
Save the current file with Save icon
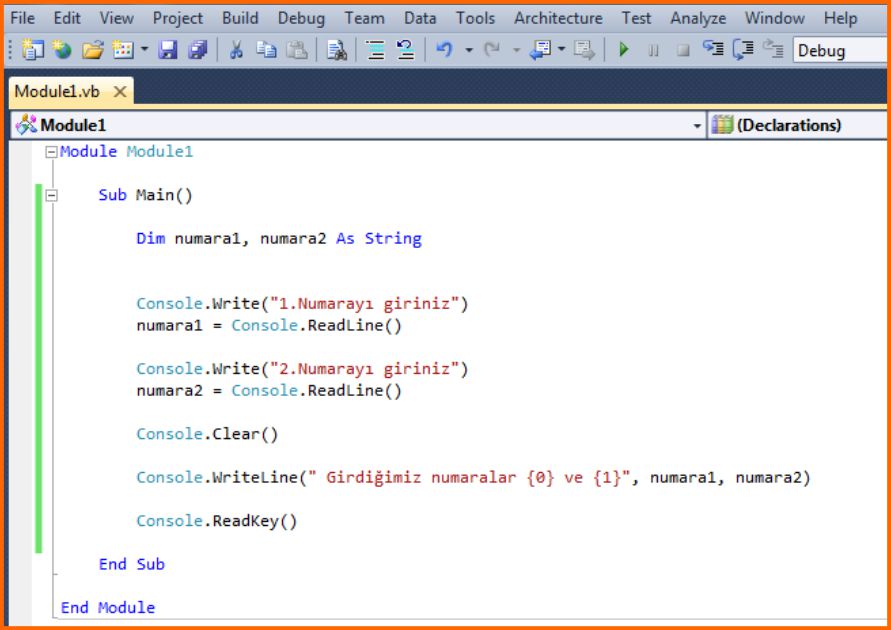(168, 50)
